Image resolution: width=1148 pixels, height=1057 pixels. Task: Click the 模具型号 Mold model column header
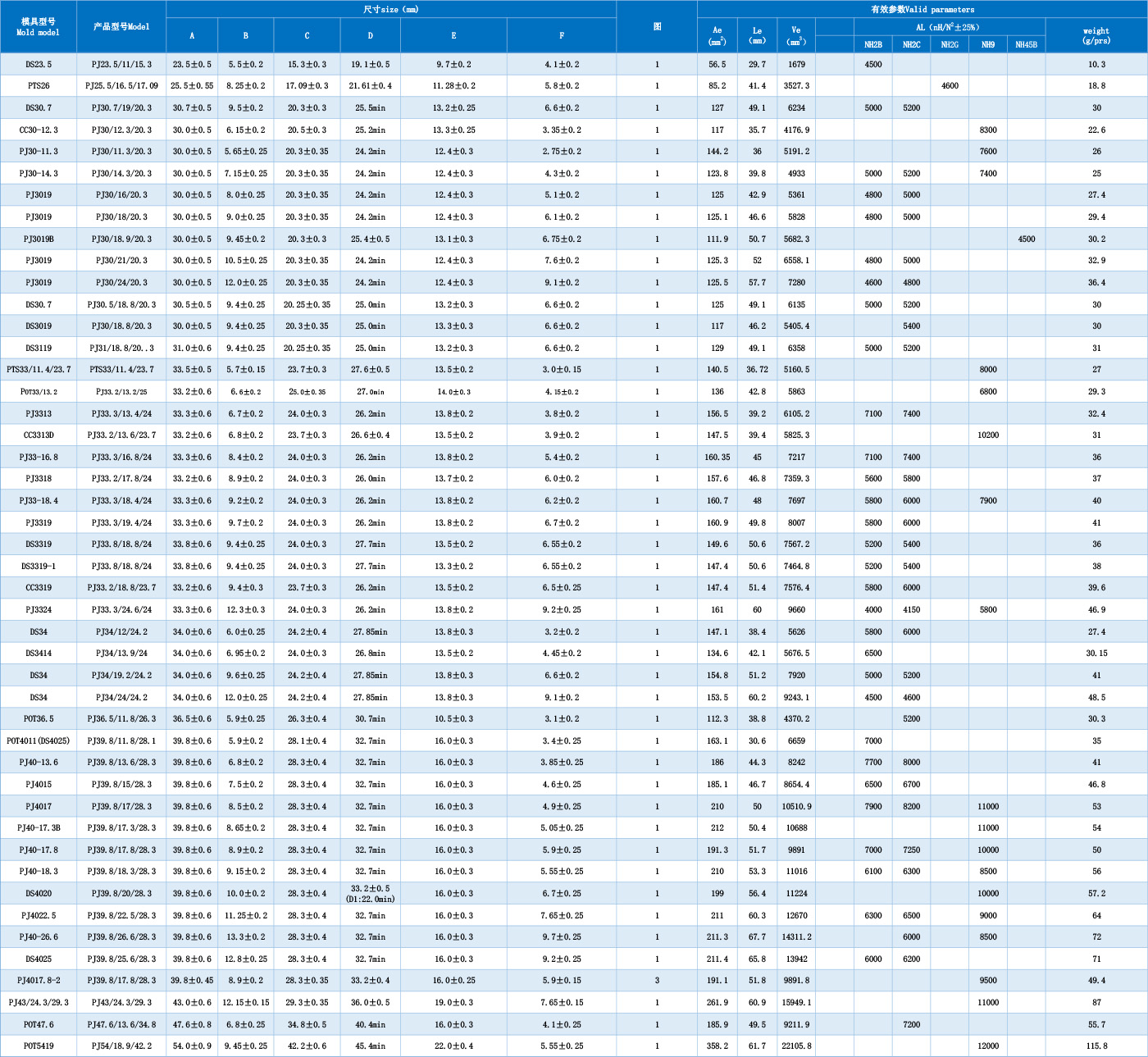(39, 27)
